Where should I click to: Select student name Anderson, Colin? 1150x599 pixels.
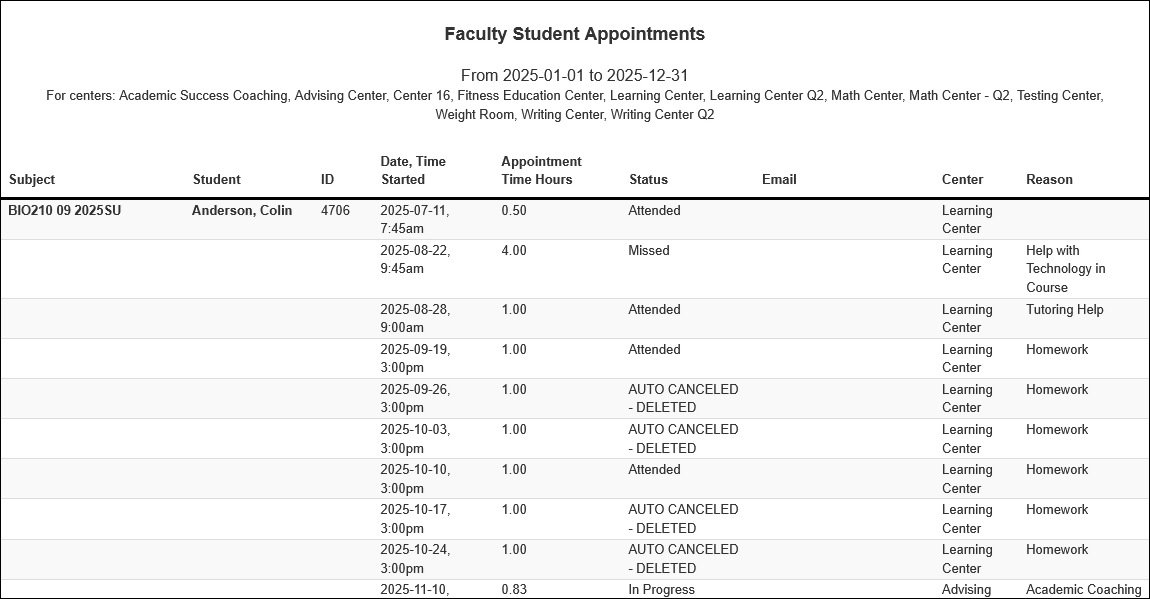coord(242,211)
